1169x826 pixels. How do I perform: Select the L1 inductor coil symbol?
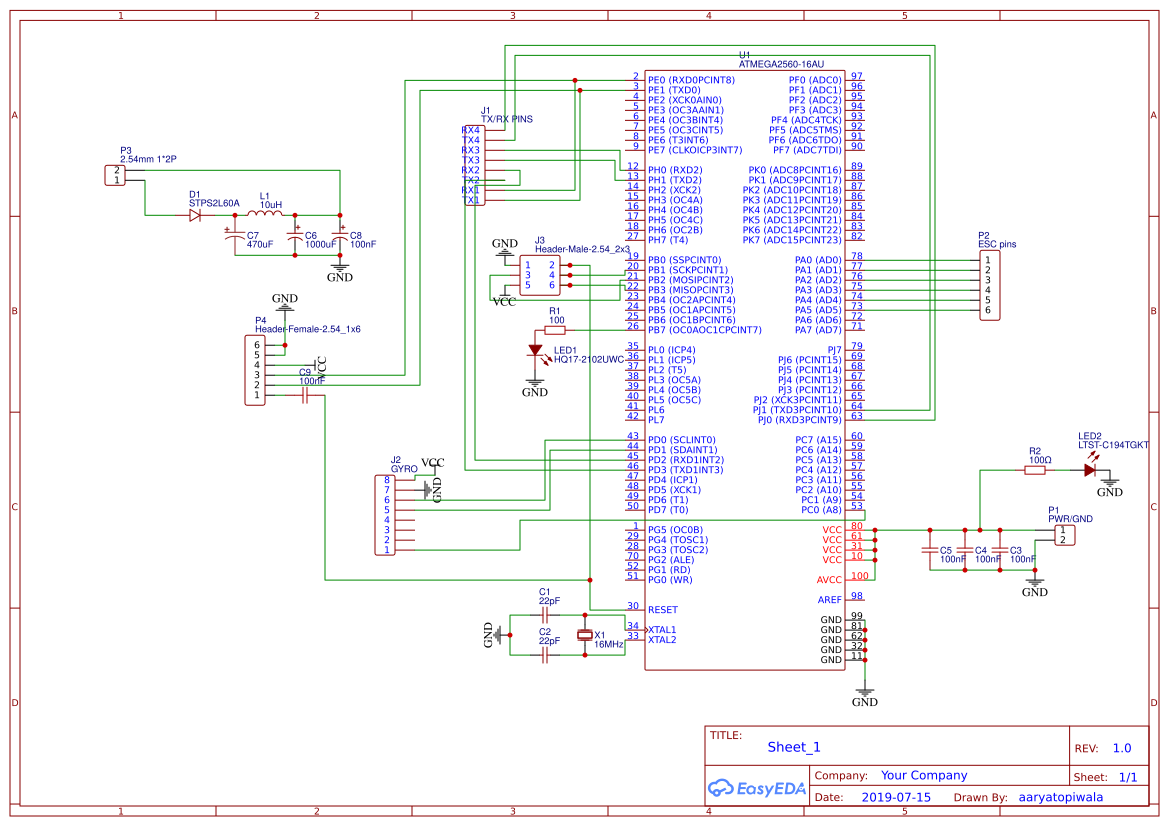point(265,214)
